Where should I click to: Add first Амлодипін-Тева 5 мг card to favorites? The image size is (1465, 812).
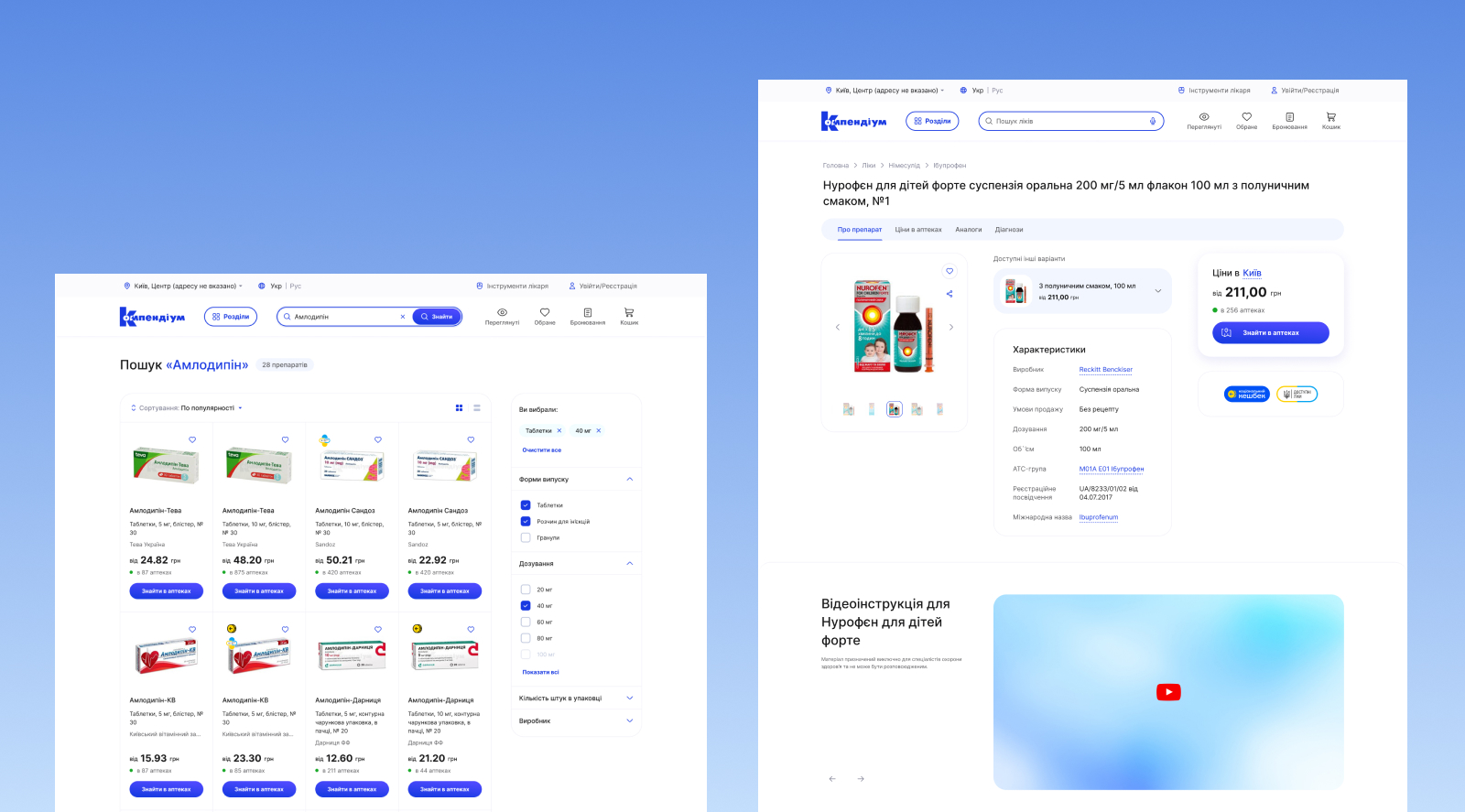click(x=192, y=439)
